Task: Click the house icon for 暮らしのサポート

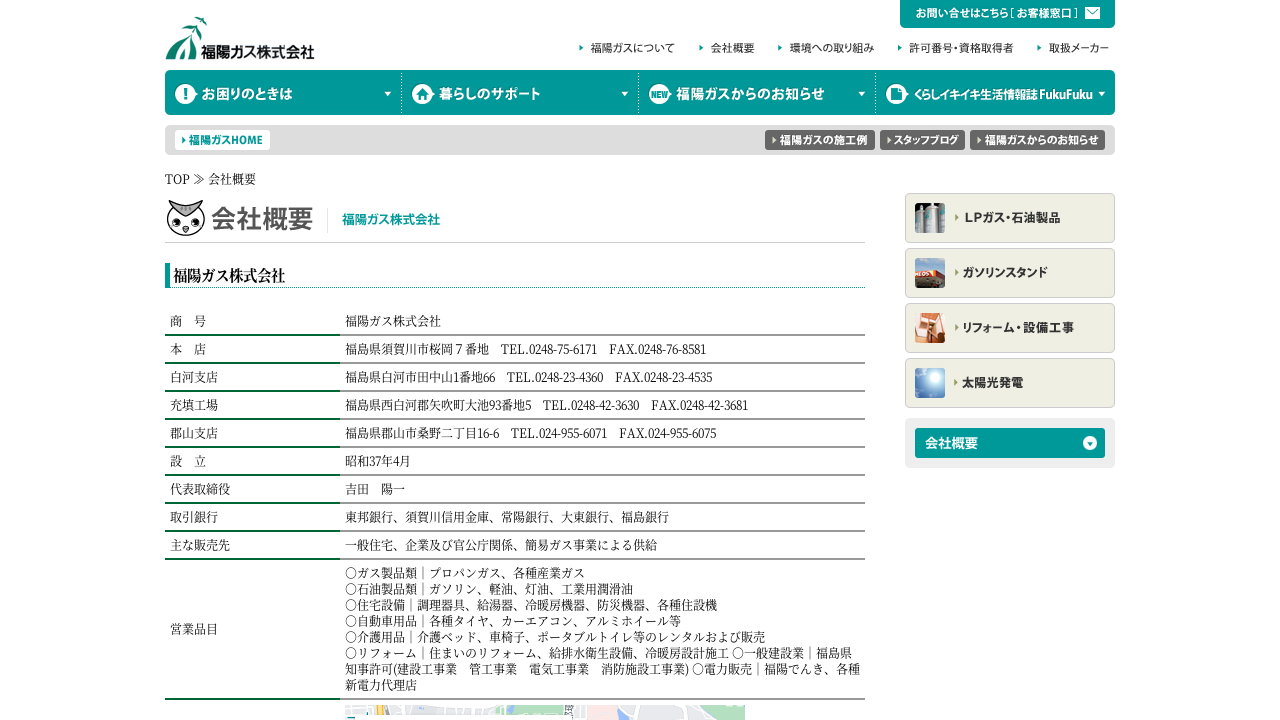Action: coord(422,94)
